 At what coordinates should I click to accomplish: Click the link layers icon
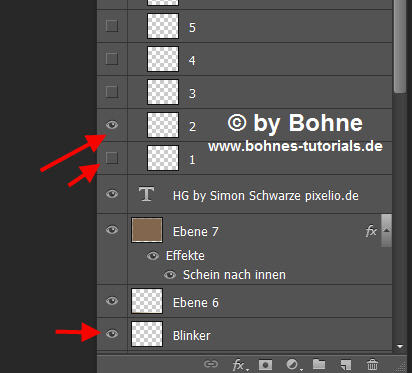click(x=211, y=364)
